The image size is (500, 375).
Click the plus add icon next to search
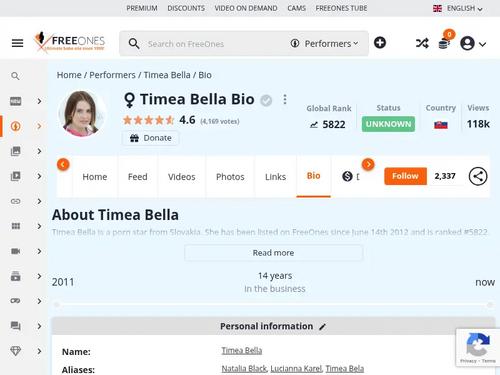[x=380, y=43]
